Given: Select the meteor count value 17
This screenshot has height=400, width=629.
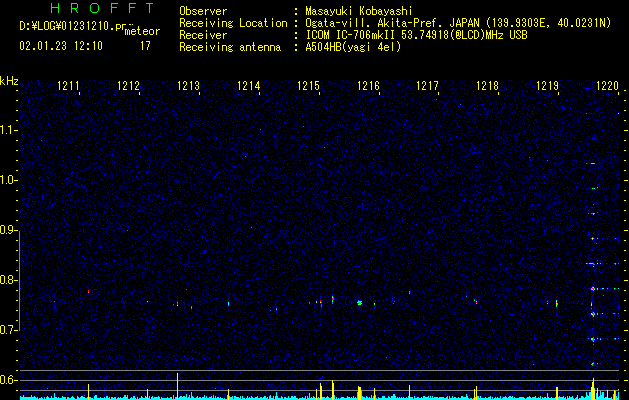Looking at the screenshot, I should (x=145, y=46).
